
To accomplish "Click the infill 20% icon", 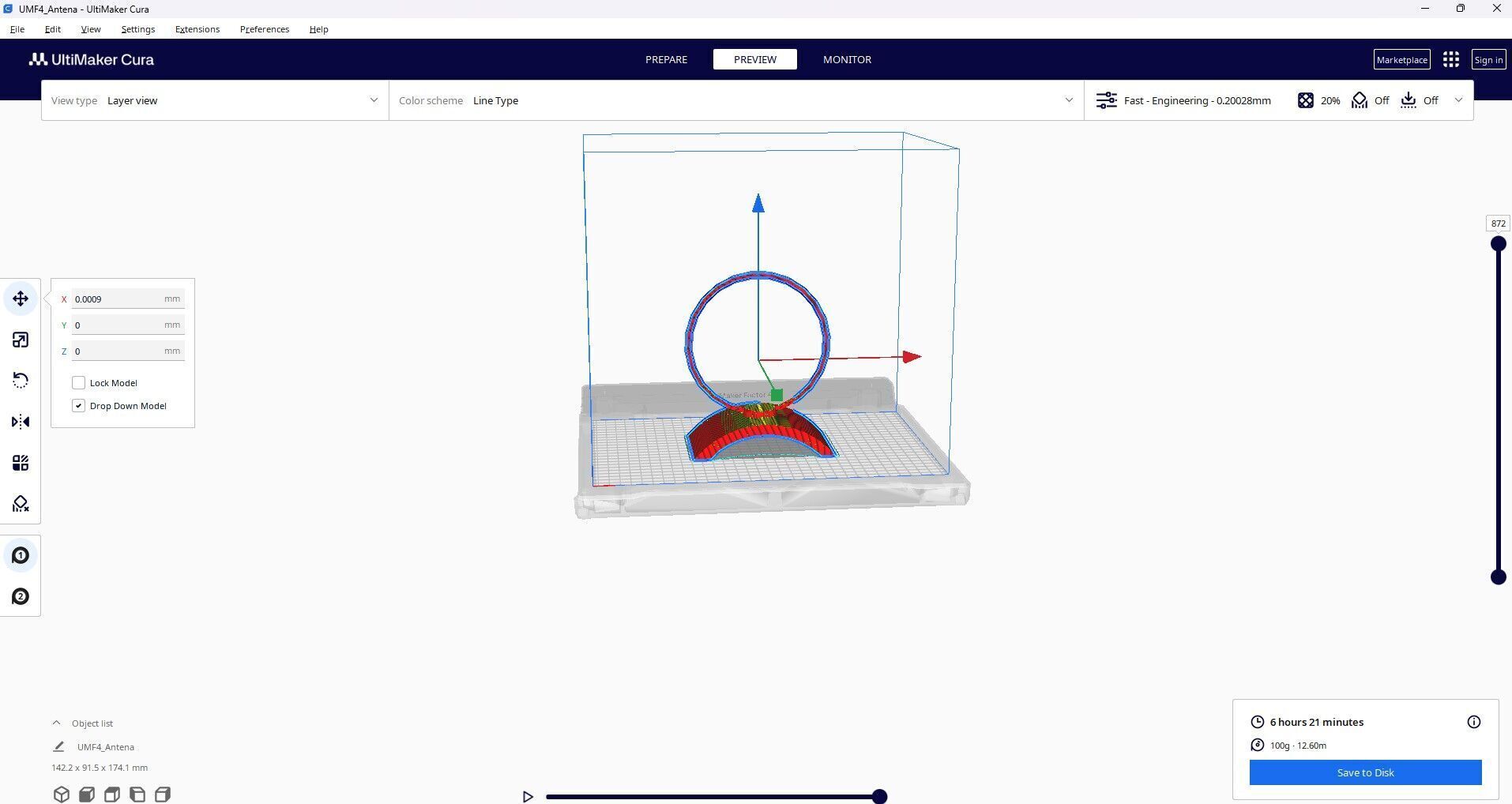I will pos(1305,100).
